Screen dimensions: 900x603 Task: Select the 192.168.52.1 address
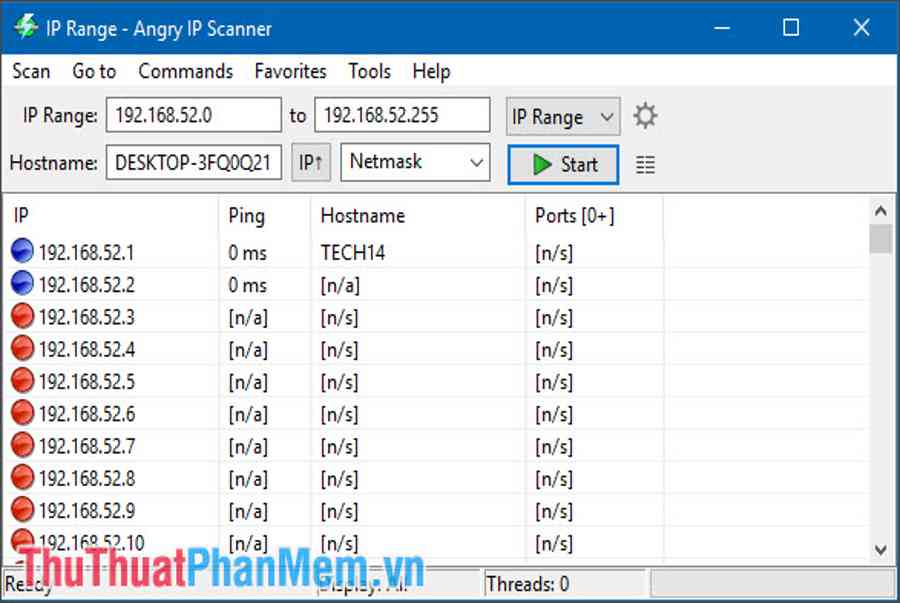[x=86, y=252]
